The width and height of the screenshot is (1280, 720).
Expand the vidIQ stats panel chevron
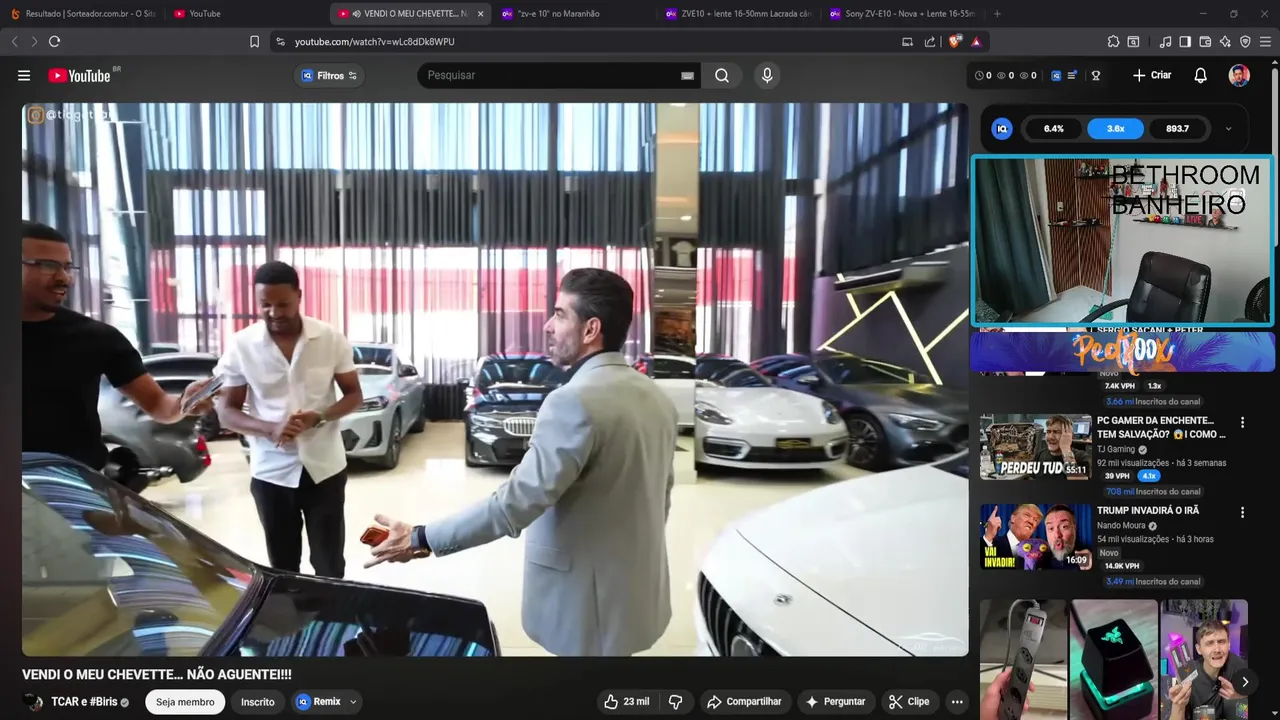click(1228, 129)
